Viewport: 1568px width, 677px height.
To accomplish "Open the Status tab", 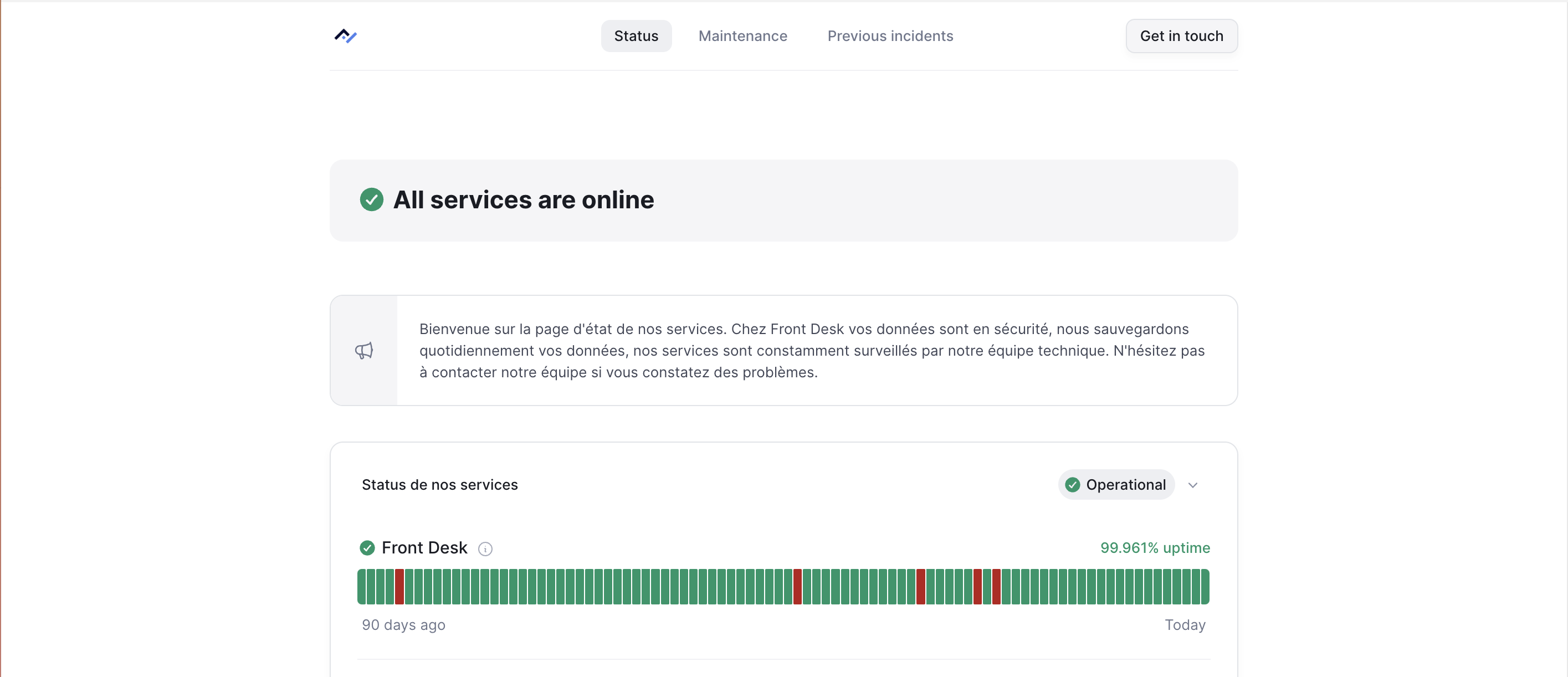I will click(636, 36).
